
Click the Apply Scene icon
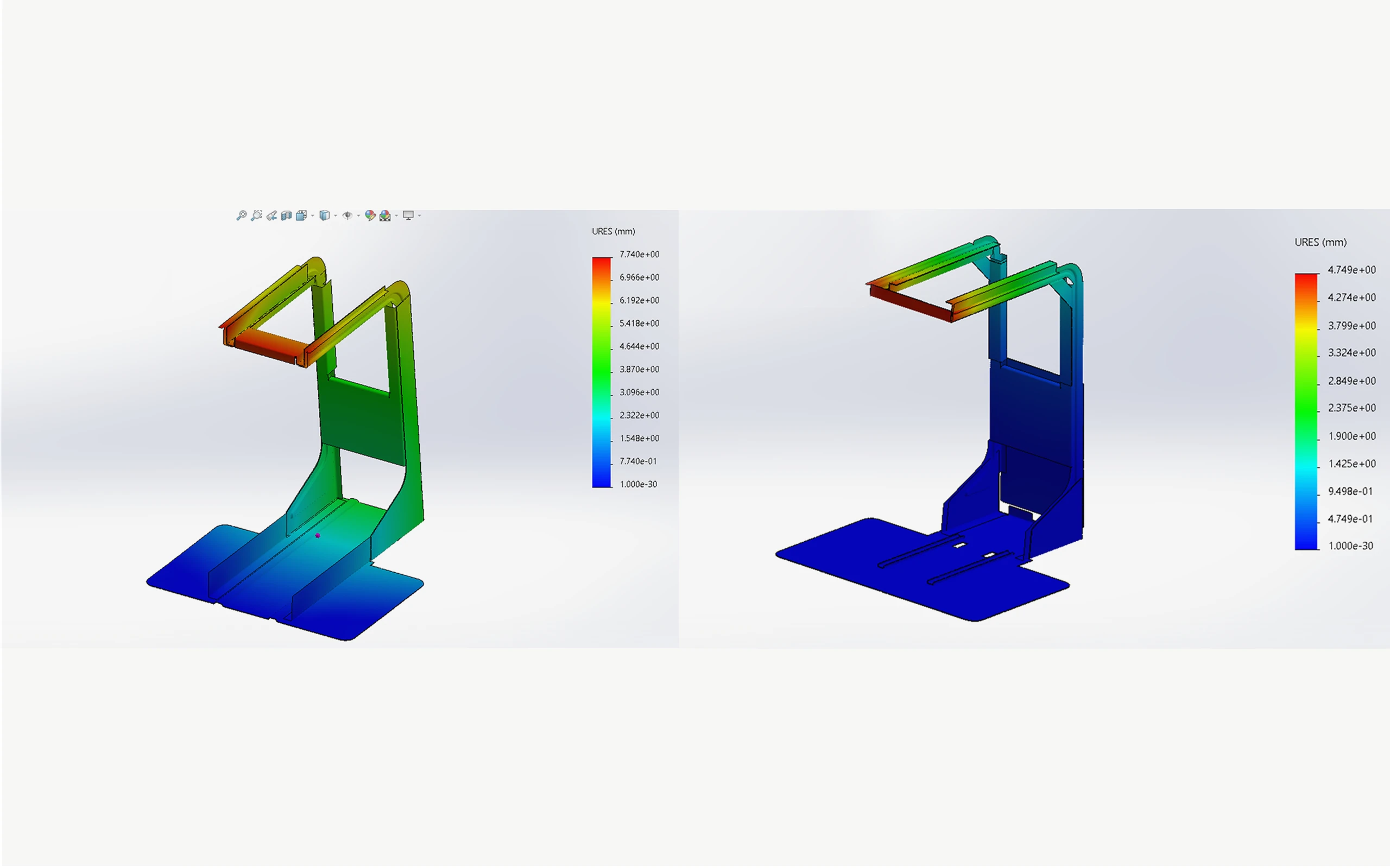click(x=384, y=216)
